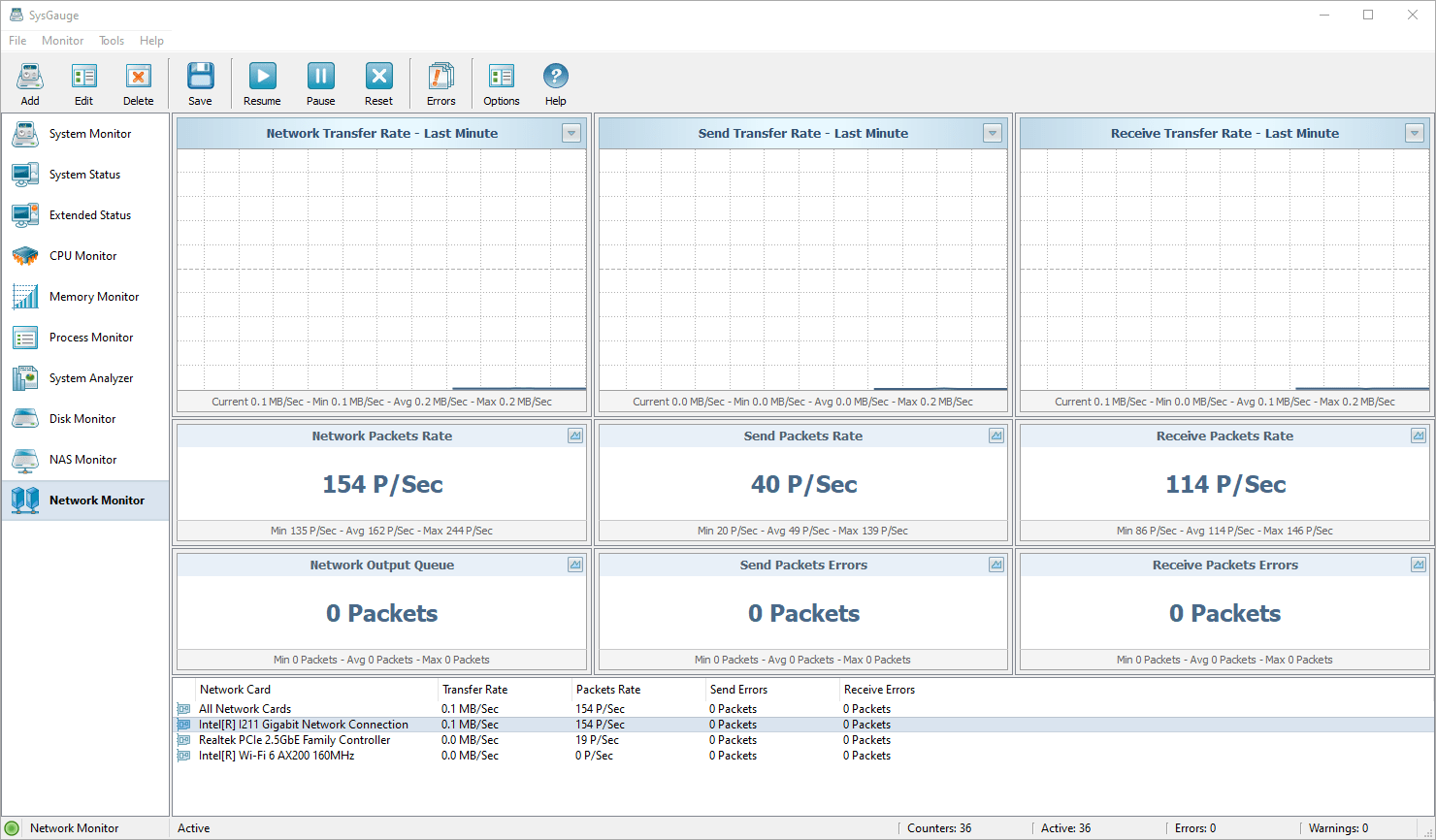Screen dimensions: 1436x840
Task: Open the Receive Transfer Rate dropdown arrow
Action: click(x=1415, y=134)
